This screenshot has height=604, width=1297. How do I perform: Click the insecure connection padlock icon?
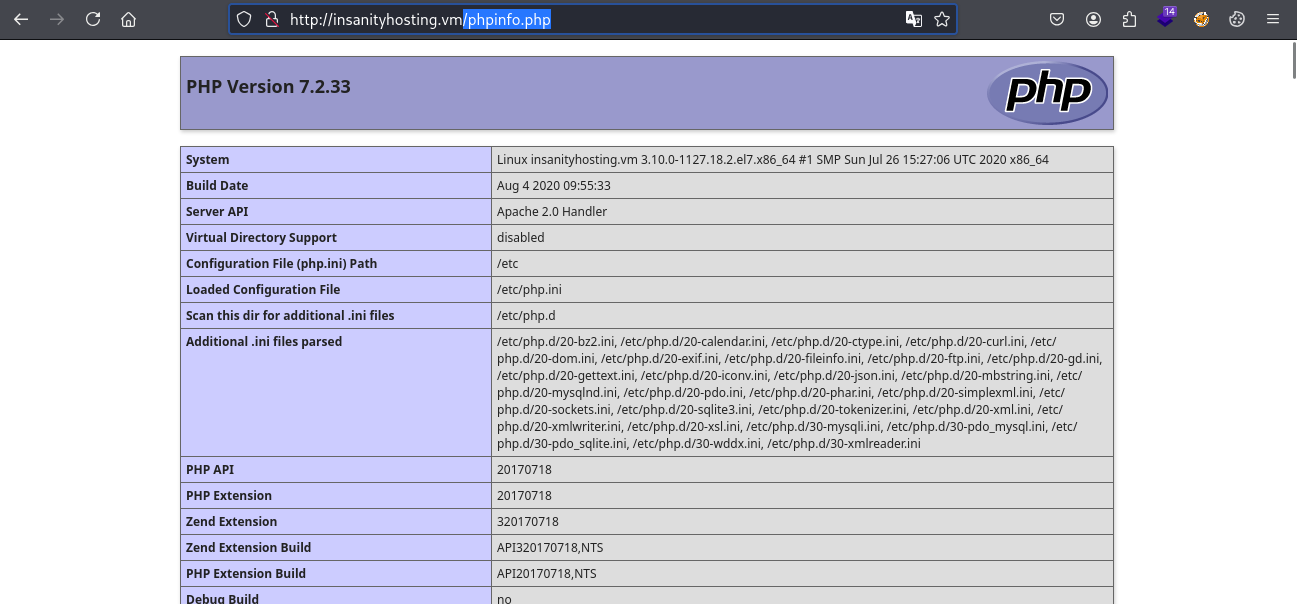tap(271, 19)
